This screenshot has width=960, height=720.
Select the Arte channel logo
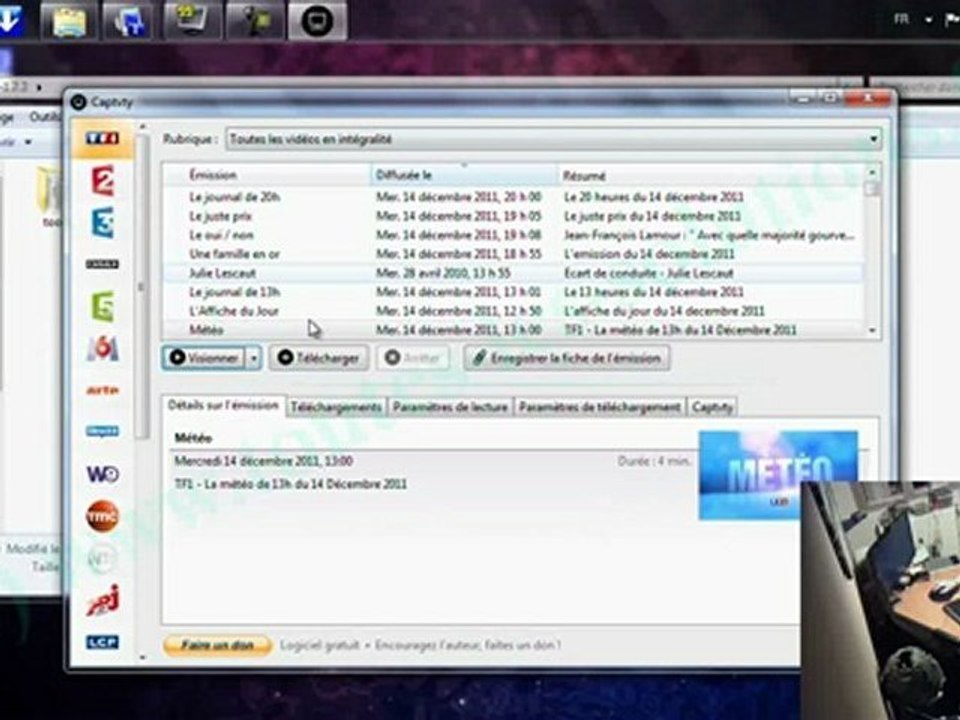click(x=102, y=390)
